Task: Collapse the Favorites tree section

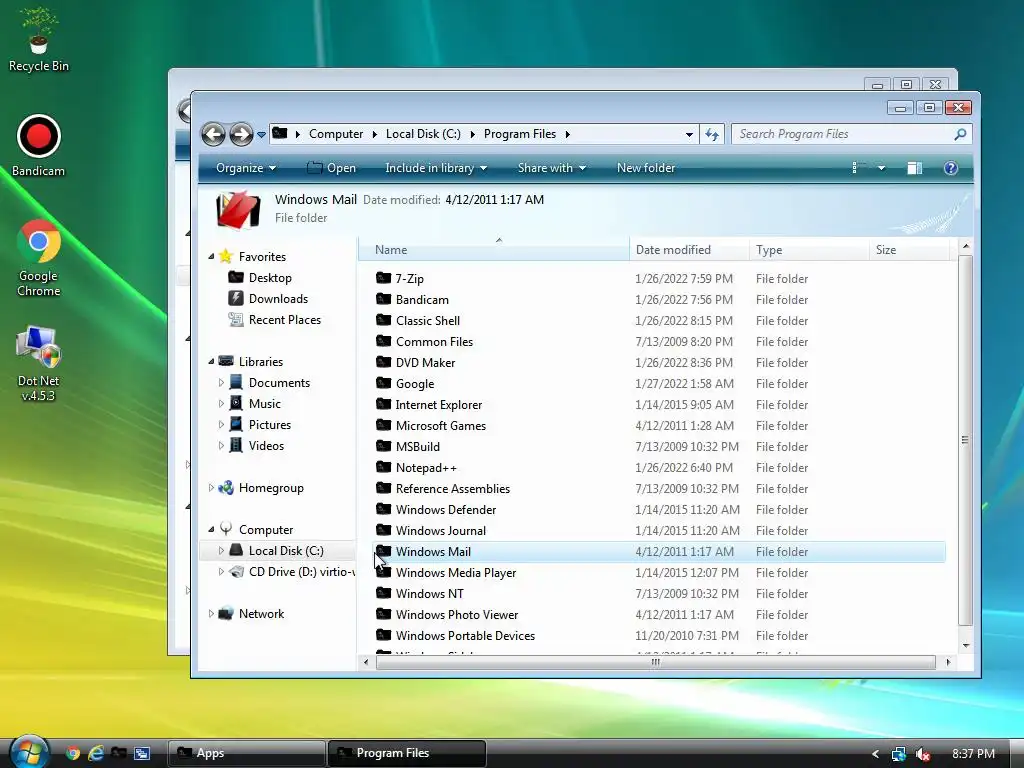Action: (x=211, y=257)
